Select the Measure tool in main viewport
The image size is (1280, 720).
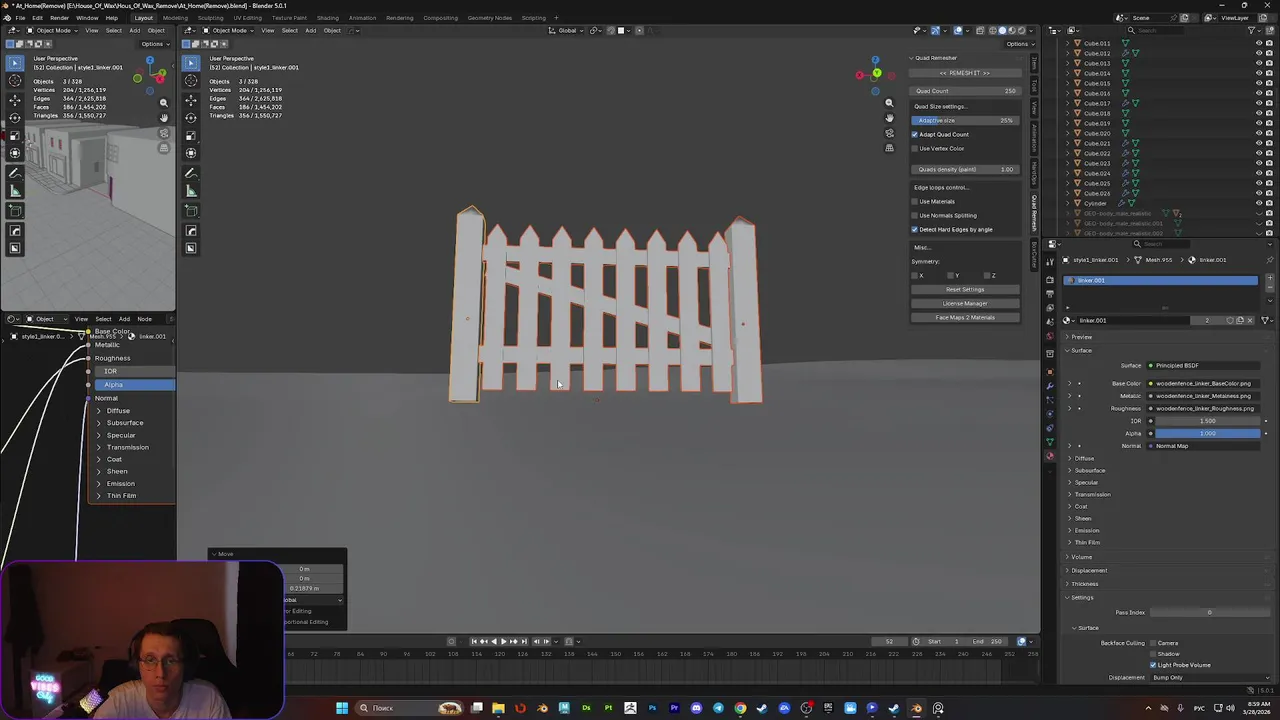click(x=191, y=190)
